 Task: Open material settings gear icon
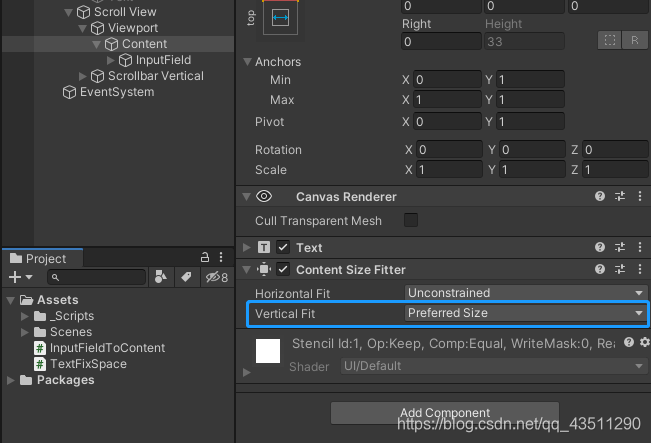pos(645,342)
